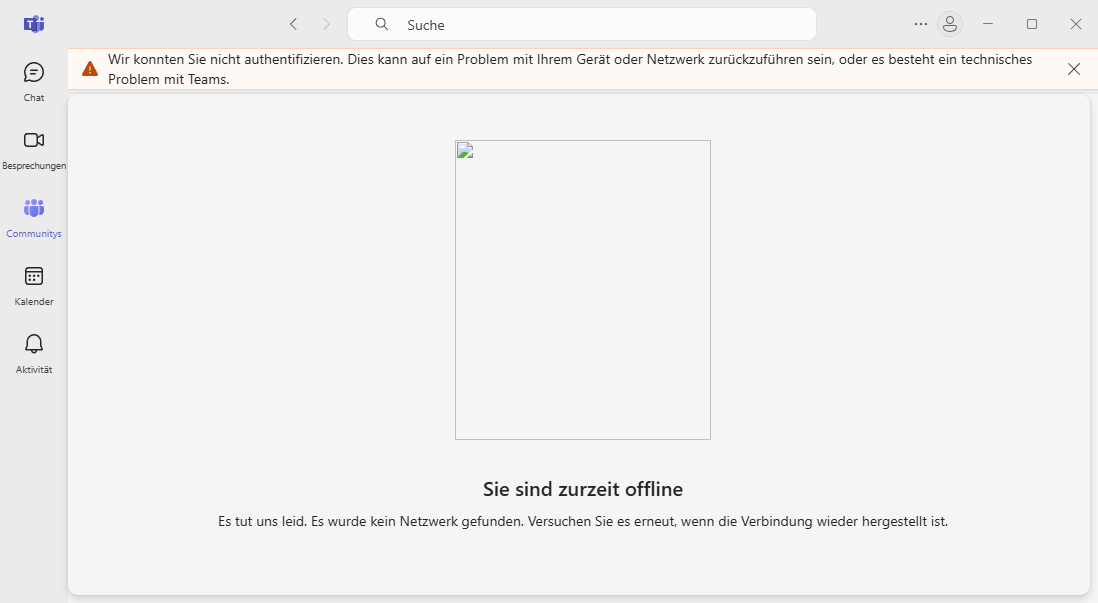Open the three-dots more options menu

click(921, 25)
